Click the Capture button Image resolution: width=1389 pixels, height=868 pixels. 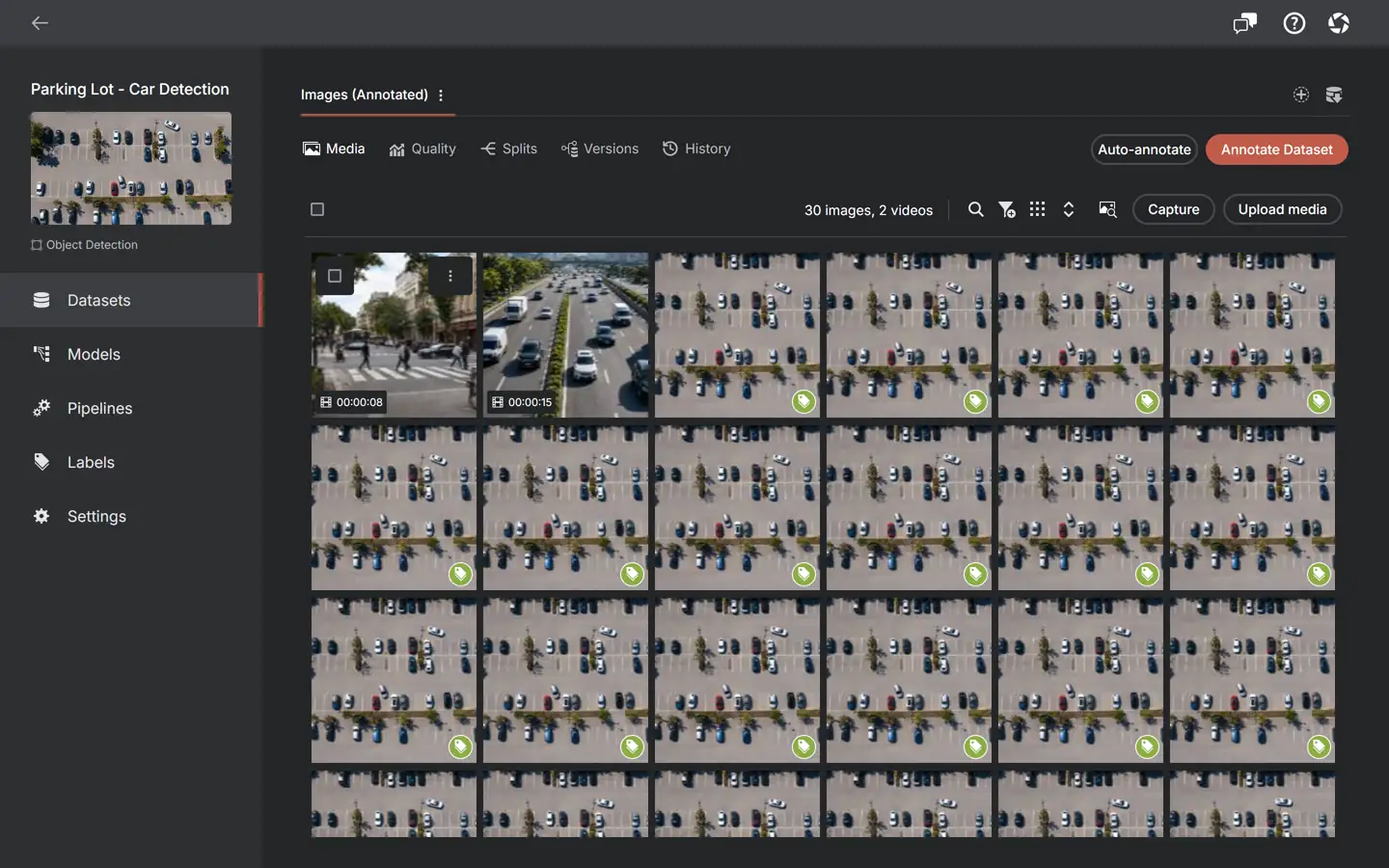click(1174, 209)
